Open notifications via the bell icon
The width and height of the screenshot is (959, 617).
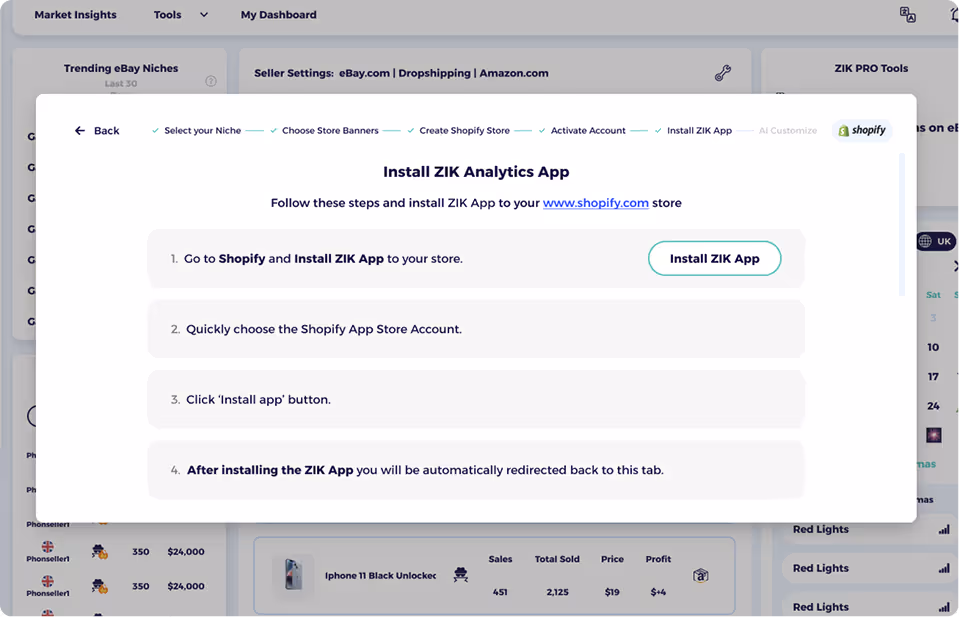click(953, 13)
